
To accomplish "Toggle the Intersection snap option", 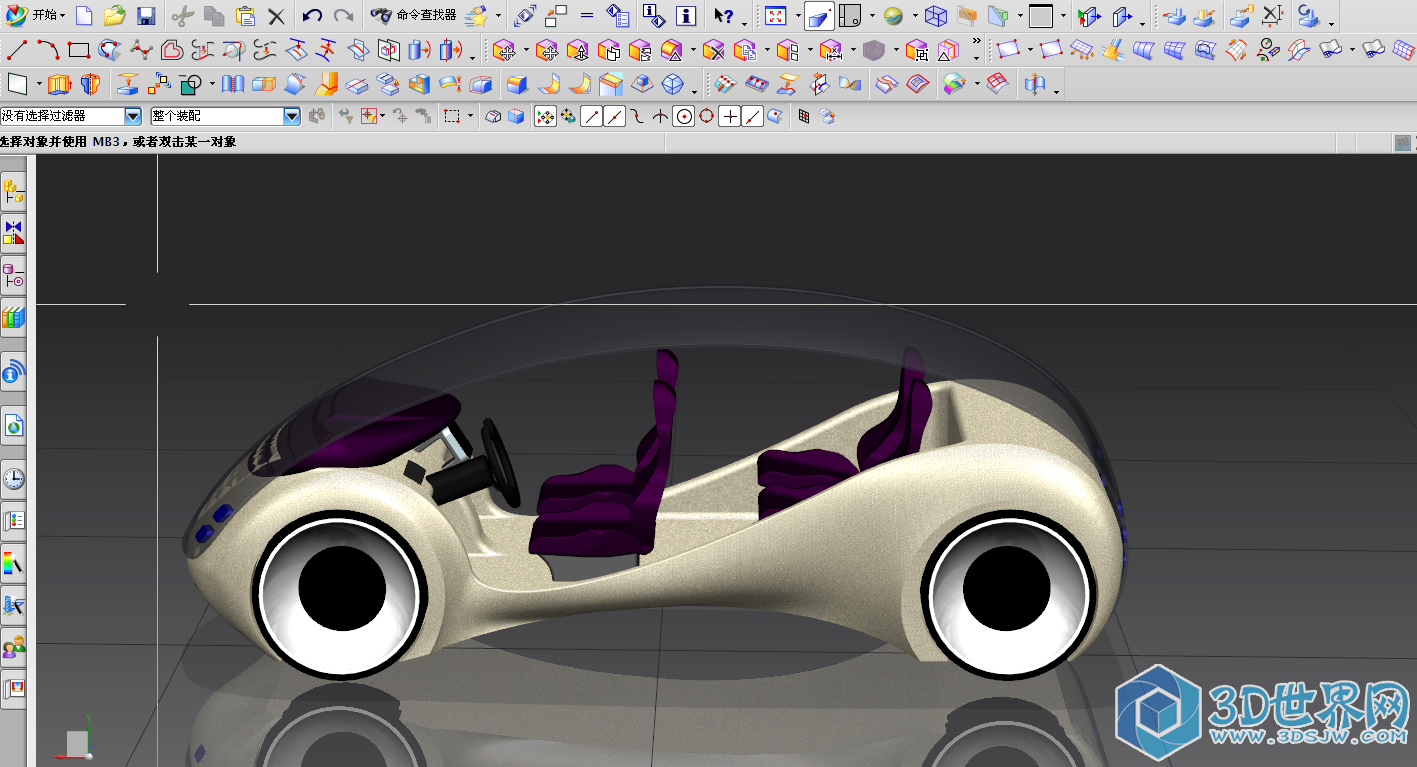I will pos(661,117).
